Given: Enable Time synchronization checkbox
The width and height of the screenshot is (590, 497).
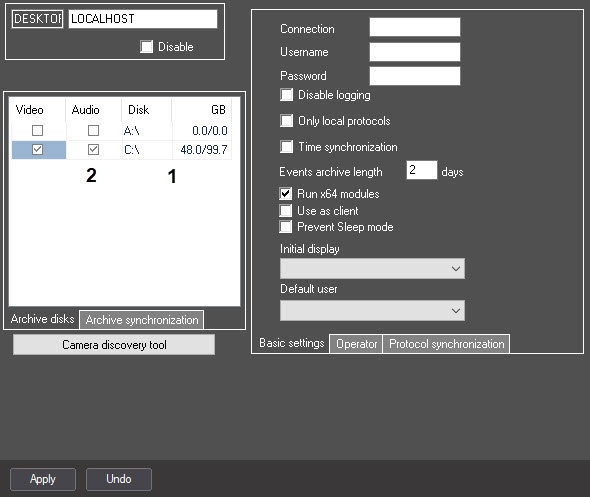Looking at the screenshot, I should (x=286, y=147).
